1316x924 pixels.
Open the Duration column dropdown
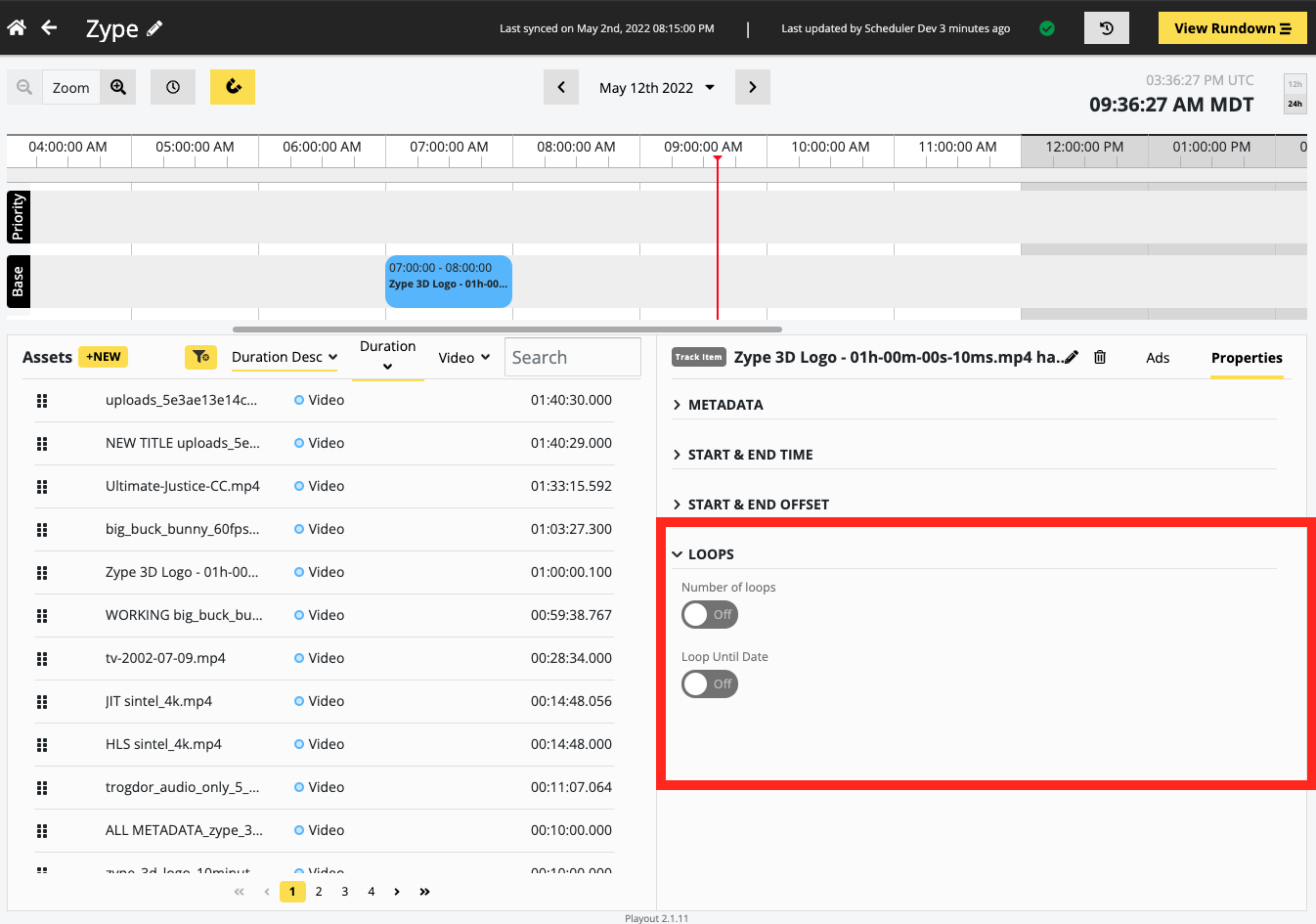pos(387,356)
